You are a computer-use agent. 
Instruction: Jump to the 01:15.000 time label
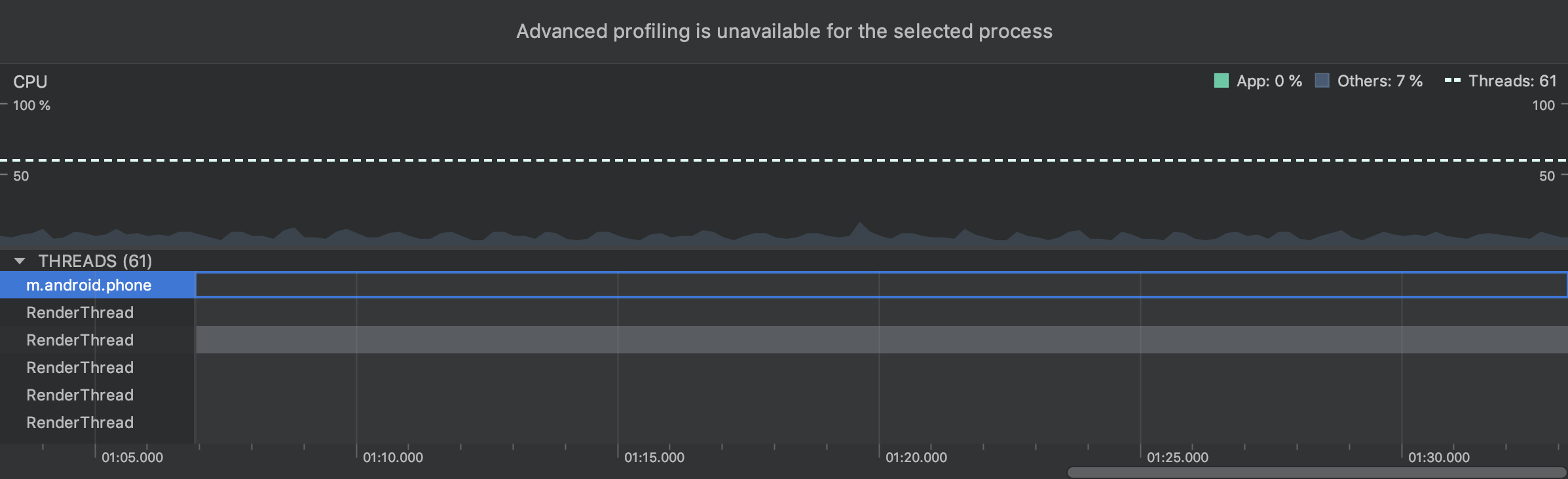[654, 457]
